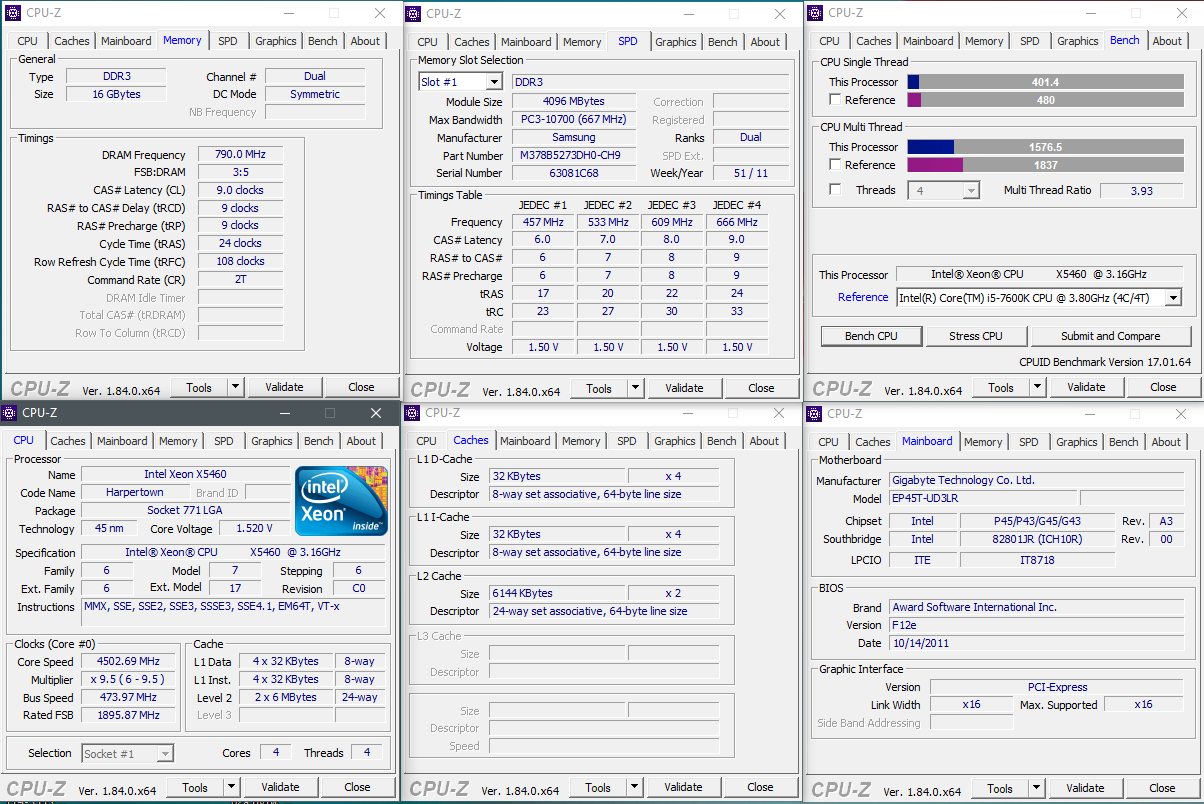The height and width of the screenshot is (804, 1204).
Task: Switch to CPU tab in Memory window
Action: click(28, 41)
